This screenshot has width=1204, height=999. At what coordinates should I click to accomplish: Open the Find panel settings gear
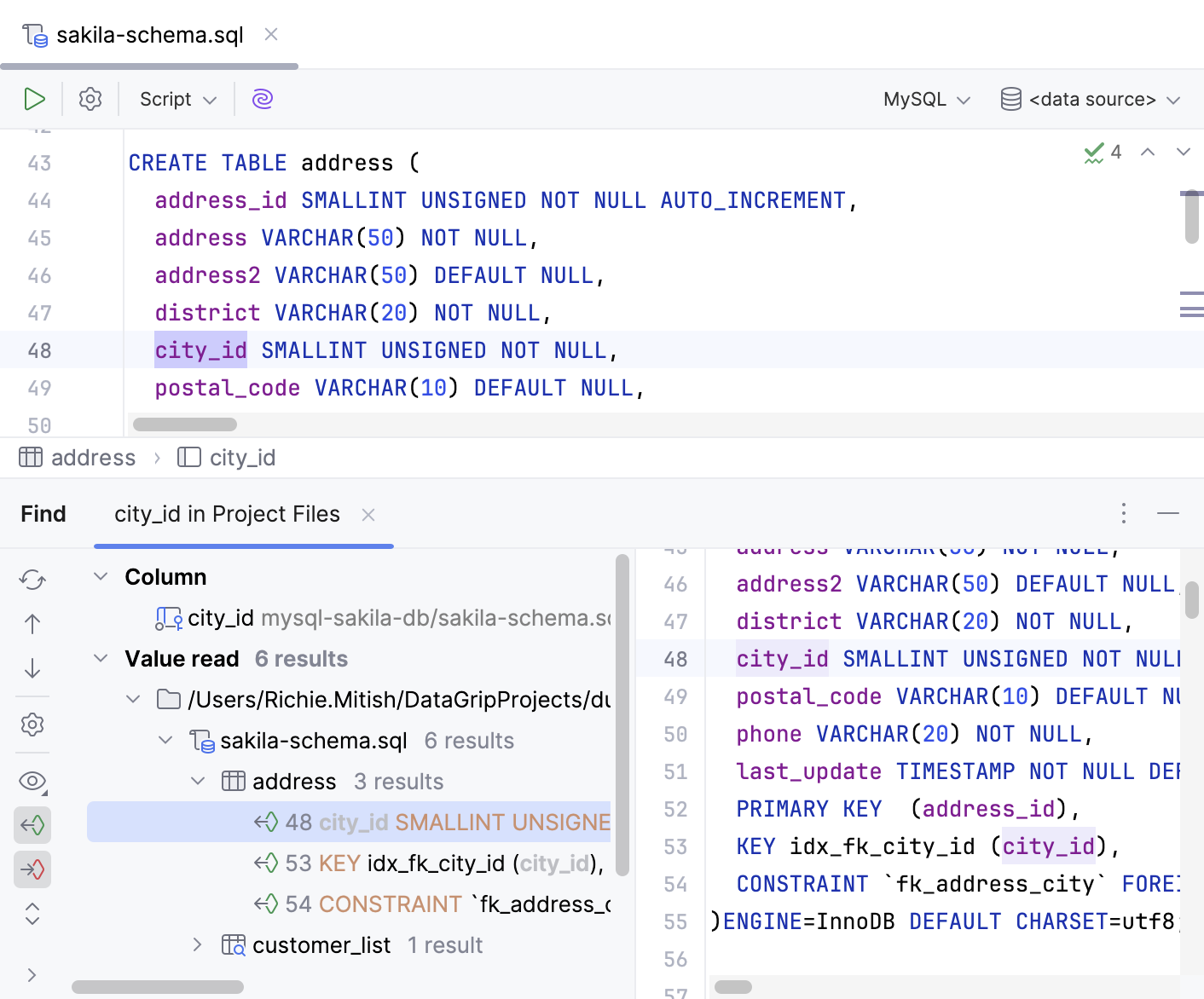tap(32, 725)
